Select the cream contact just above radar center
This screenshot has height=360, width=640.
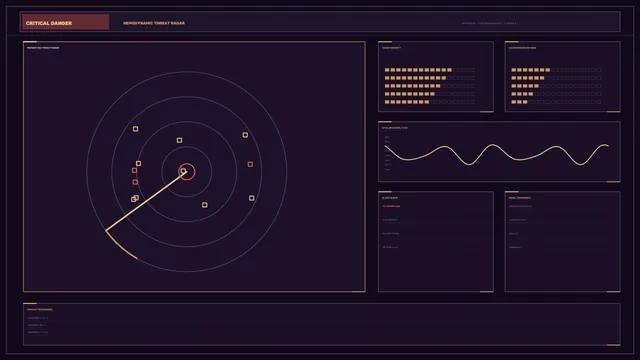tap(179, 140)
